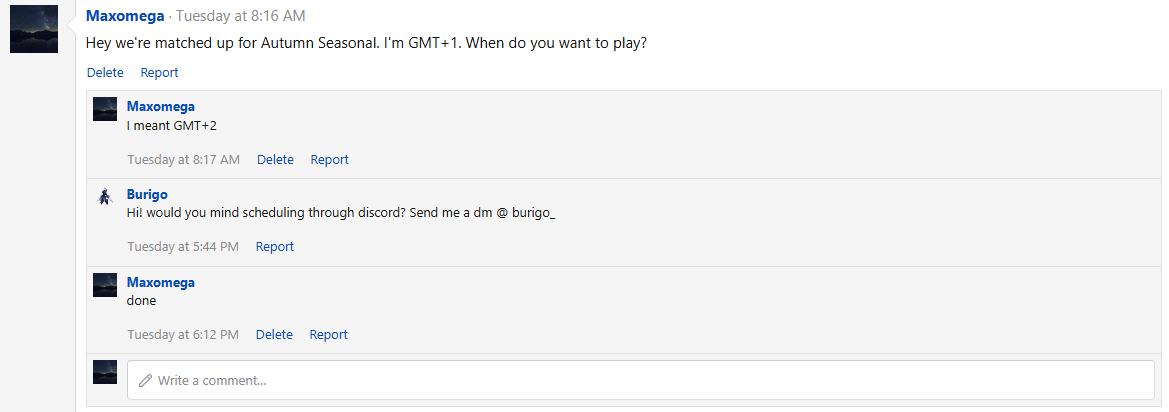Click the avatar beside the 'done' comment
The image size is (1169, 412).
105,285
